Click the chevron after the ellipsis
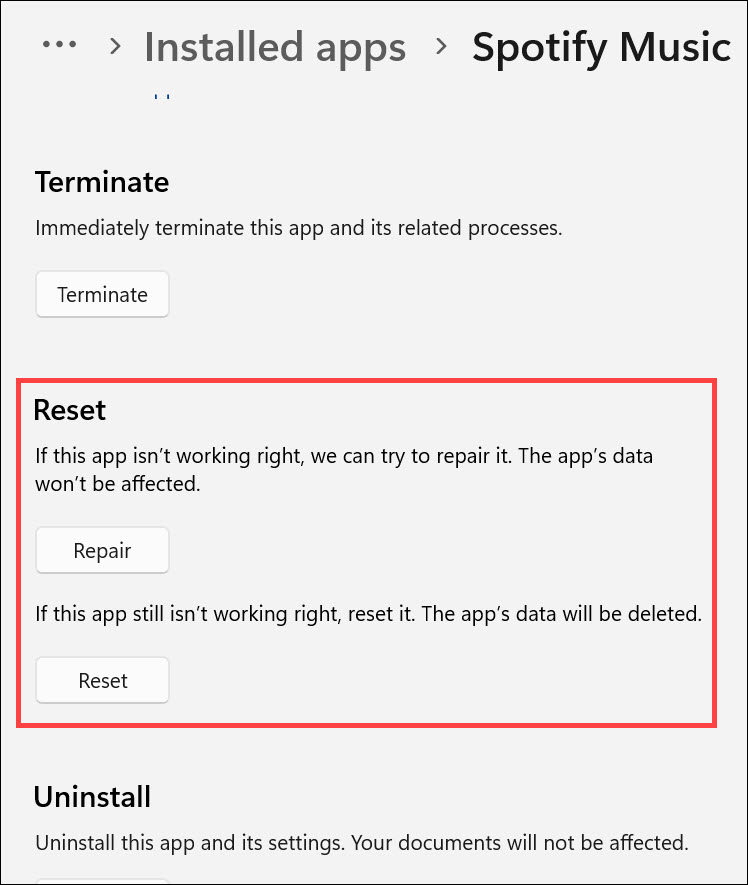748x885 pixels. click(x=115, y=46)
